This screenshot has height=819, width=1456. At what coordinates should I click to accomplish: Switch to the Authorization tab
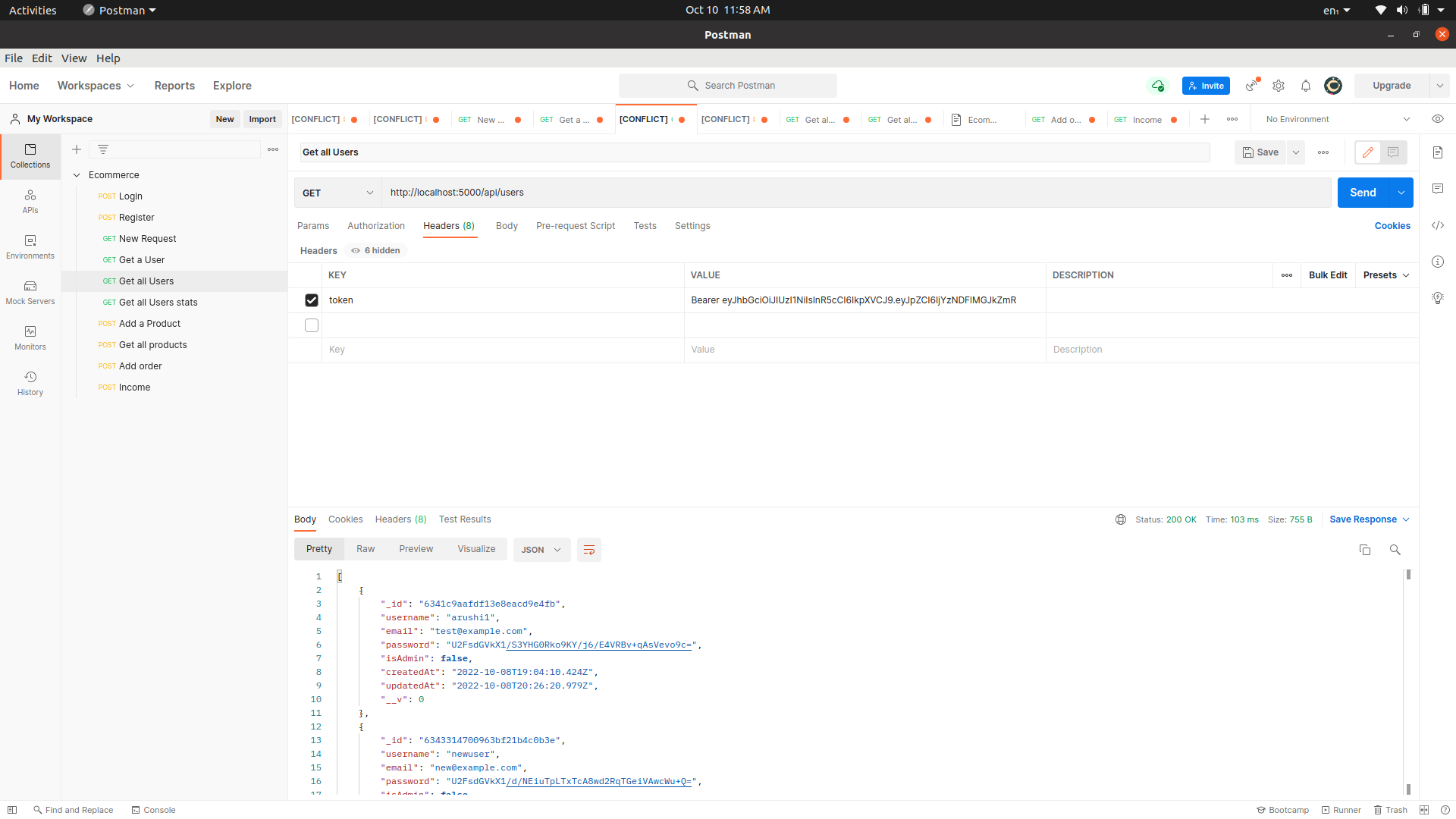[x=376, y=226]
